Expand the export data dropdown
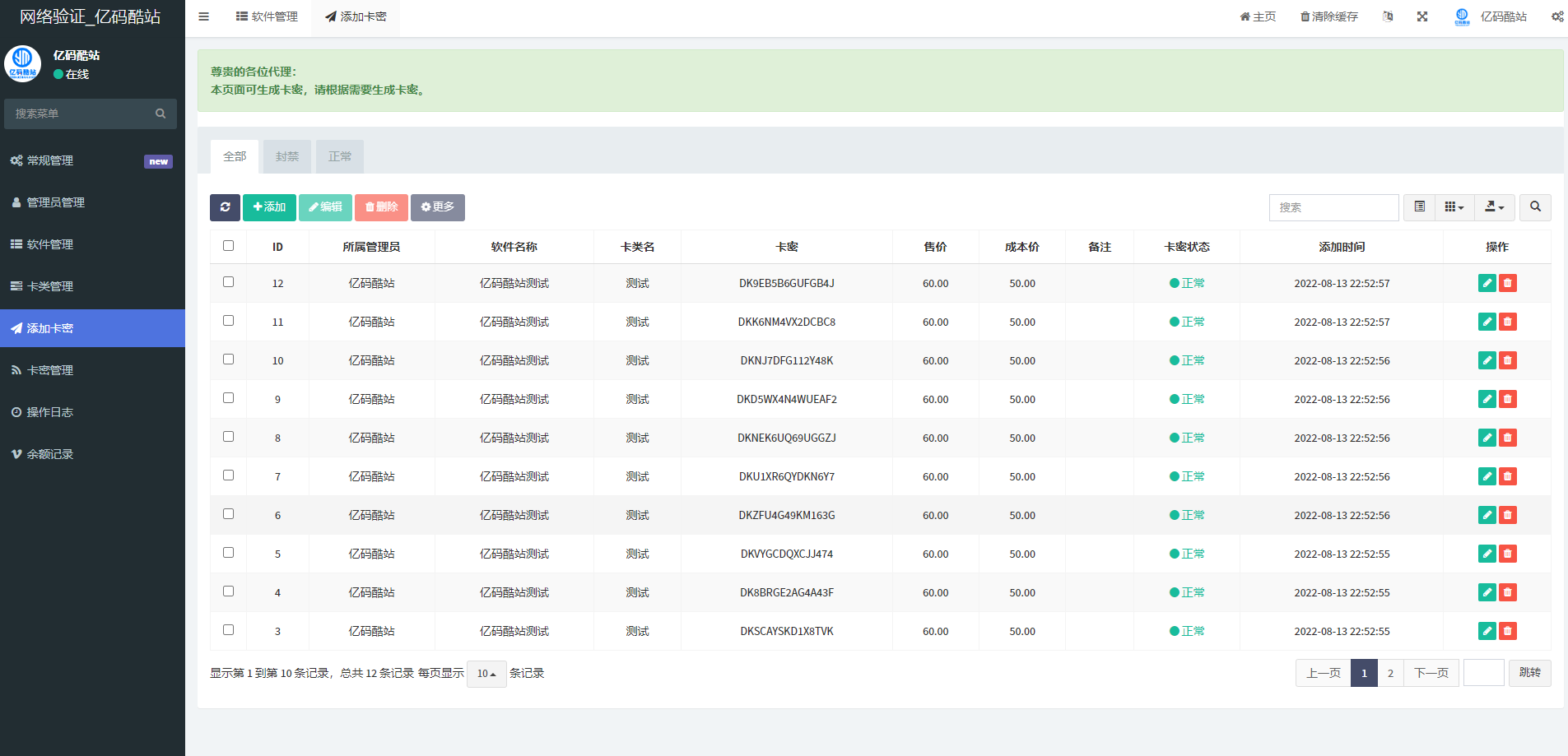The image size is (1568, 756). click(1494, 207)
